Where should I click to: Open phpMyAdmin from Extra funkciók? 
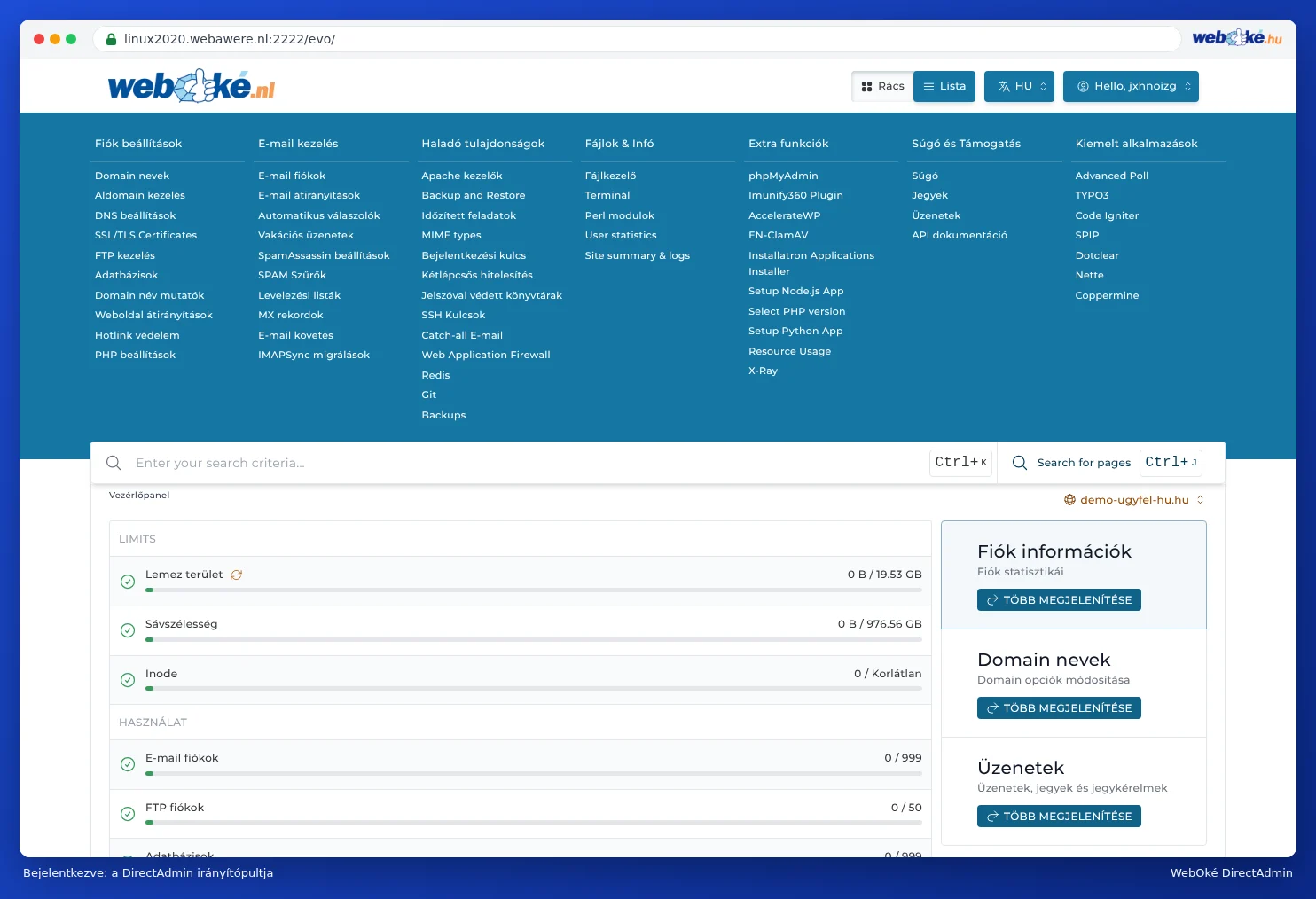tap(783, 176)
